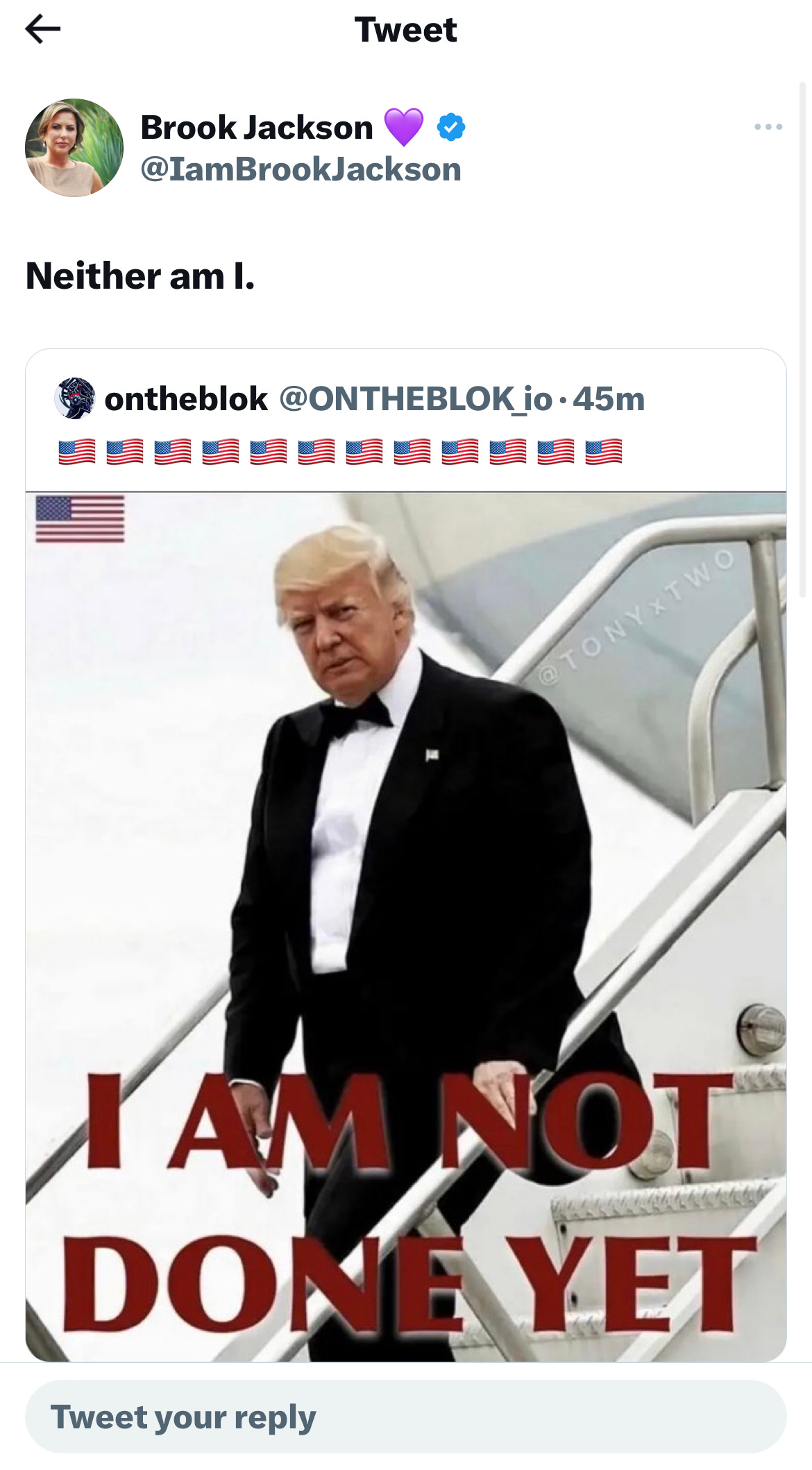Click the ontheblok display name

[x=186, y=398]
